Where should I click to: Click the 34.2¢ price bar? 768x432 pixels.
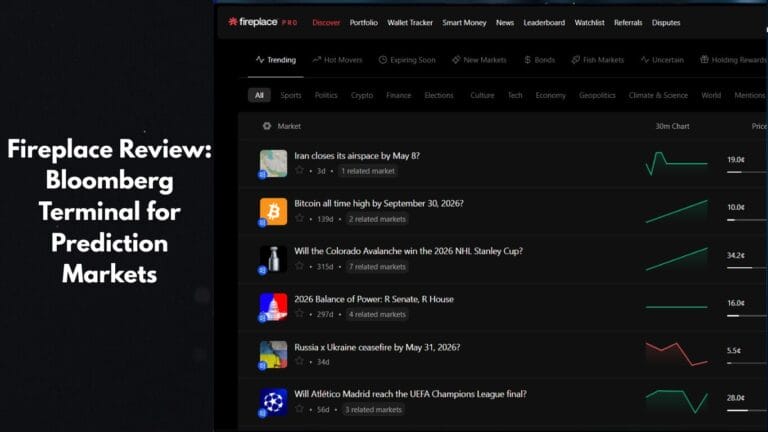pyautogui.click(x=746, y=267)
